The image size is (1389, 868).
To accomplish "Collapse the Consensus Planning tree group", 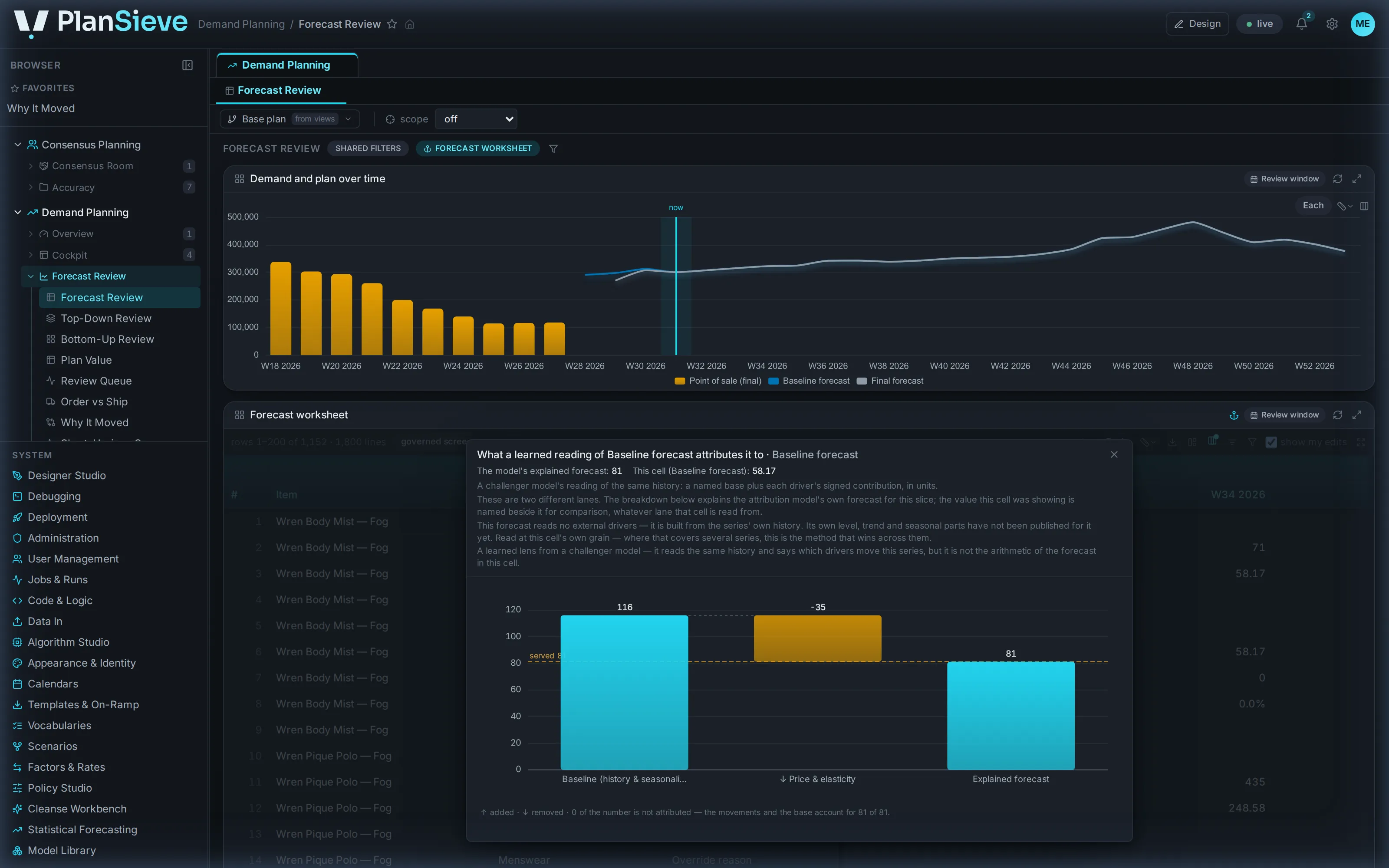I will coord(18,145).
